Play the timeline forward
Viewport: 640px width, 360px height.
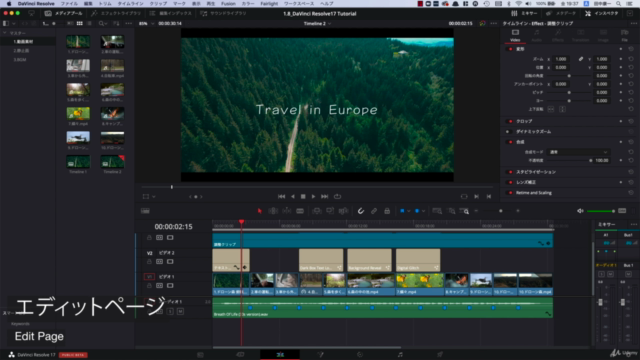point(313,196)
